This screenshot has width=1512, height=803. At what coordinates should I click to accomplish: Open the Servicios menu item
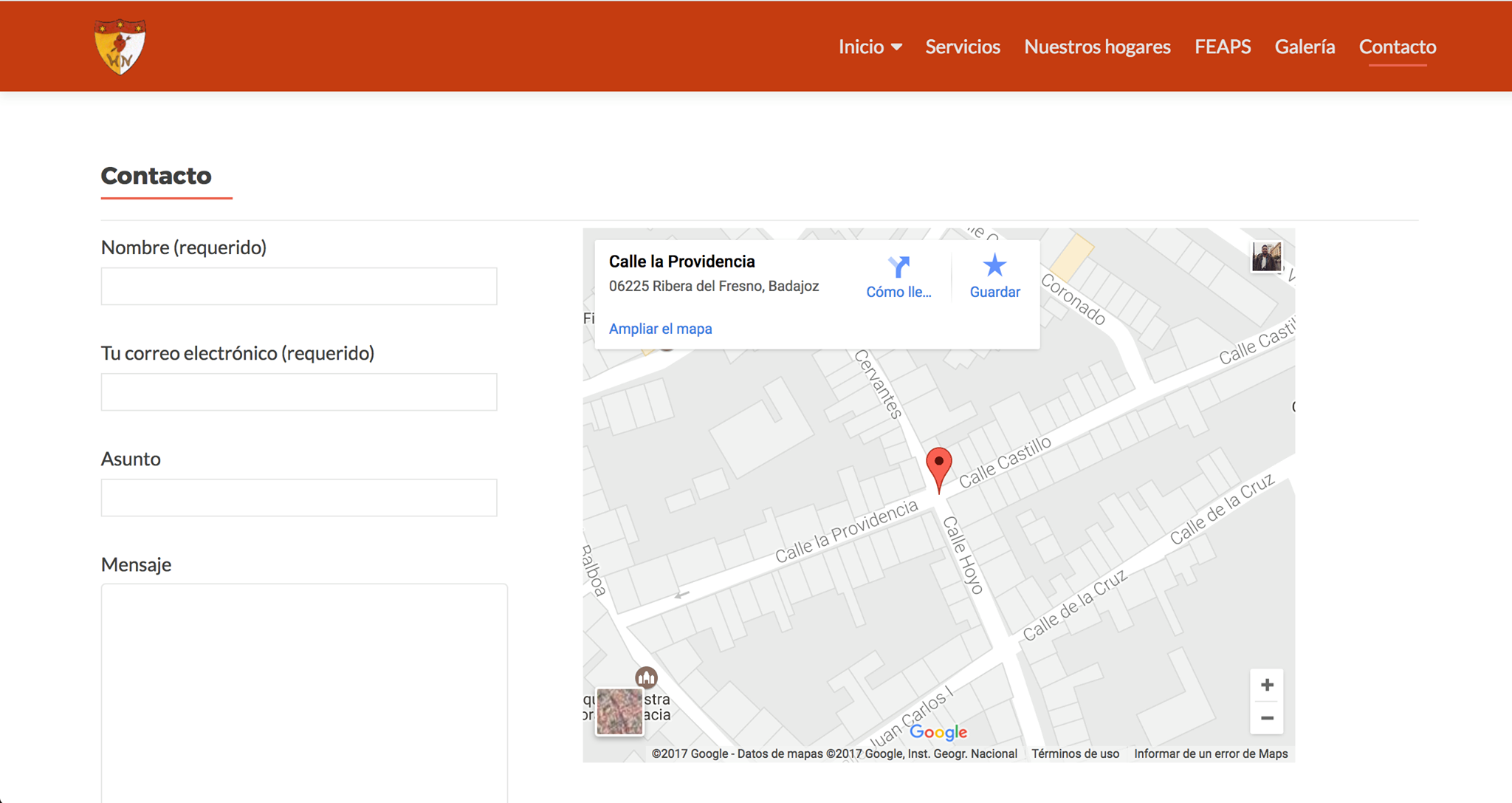coord(963,47)
